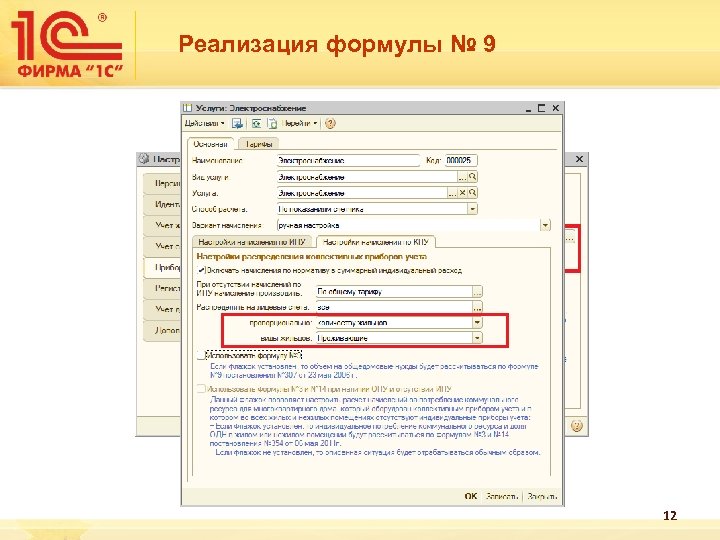Expand the Вариант начисления dropdown arrow
The image size is (720, 540).
[x=545, y=225]
